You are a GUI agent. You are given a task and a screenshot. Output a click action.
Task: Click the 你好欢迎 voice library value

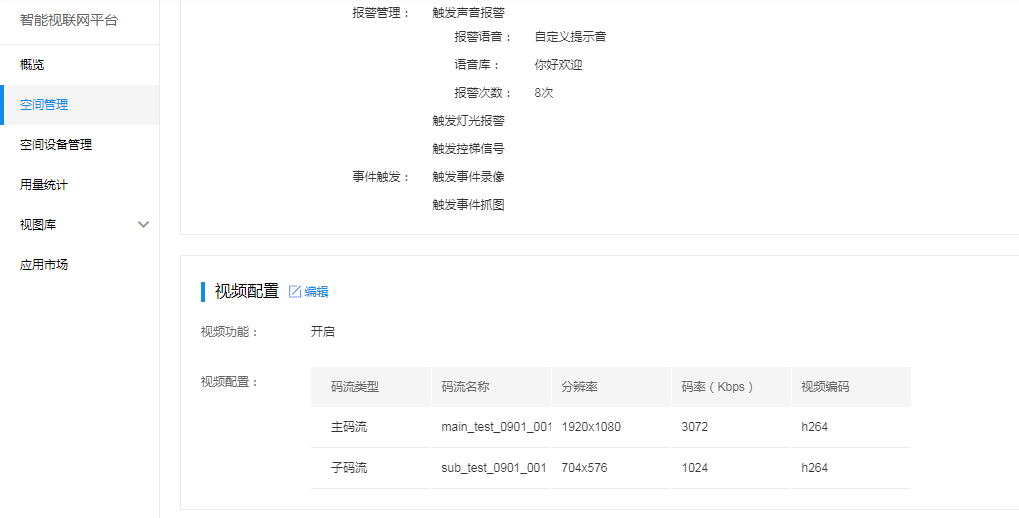point(558,65)
